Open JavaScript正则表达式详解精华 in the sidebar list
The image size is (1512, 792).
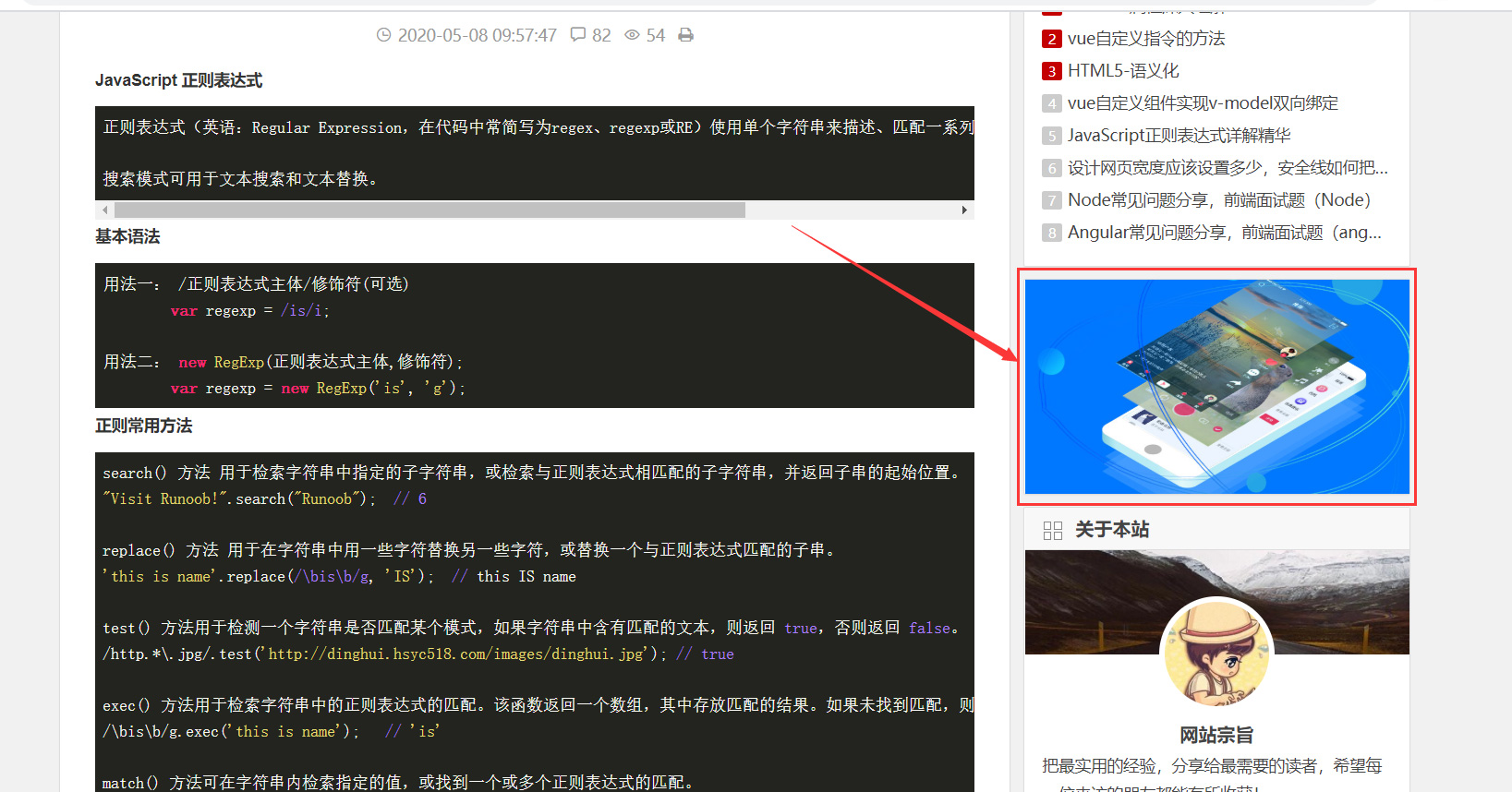(1179, 136)
